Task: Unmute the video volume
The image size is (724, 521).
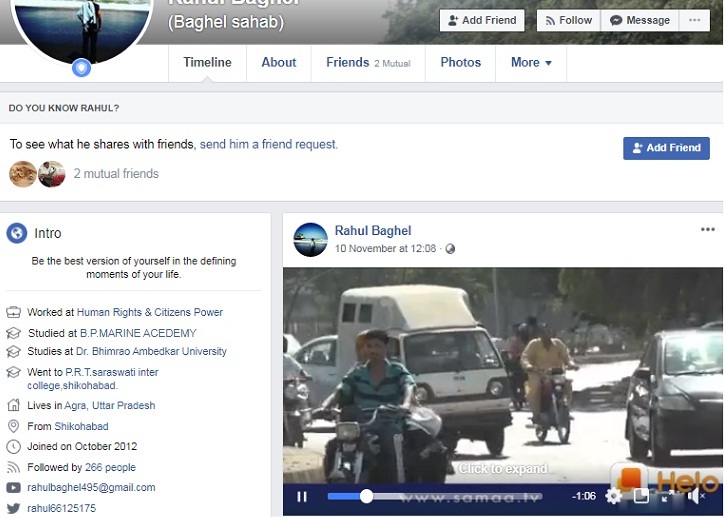Action: pyautogui.click(x=695, y=497)
